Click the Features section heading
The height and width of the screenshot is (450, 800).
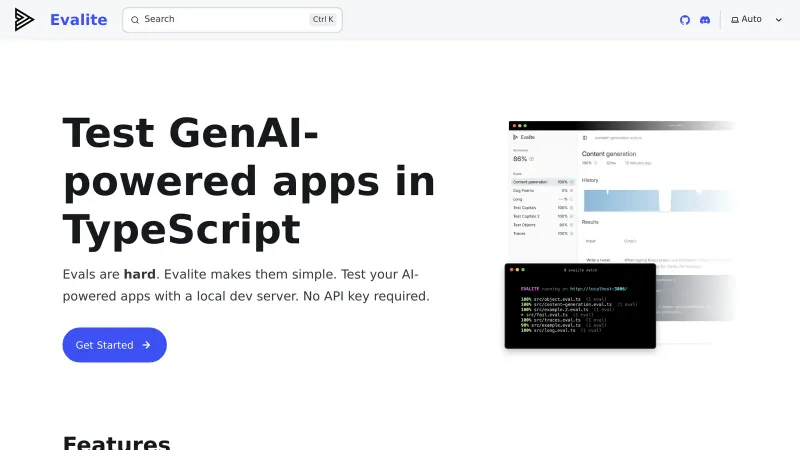pos(116,442)
